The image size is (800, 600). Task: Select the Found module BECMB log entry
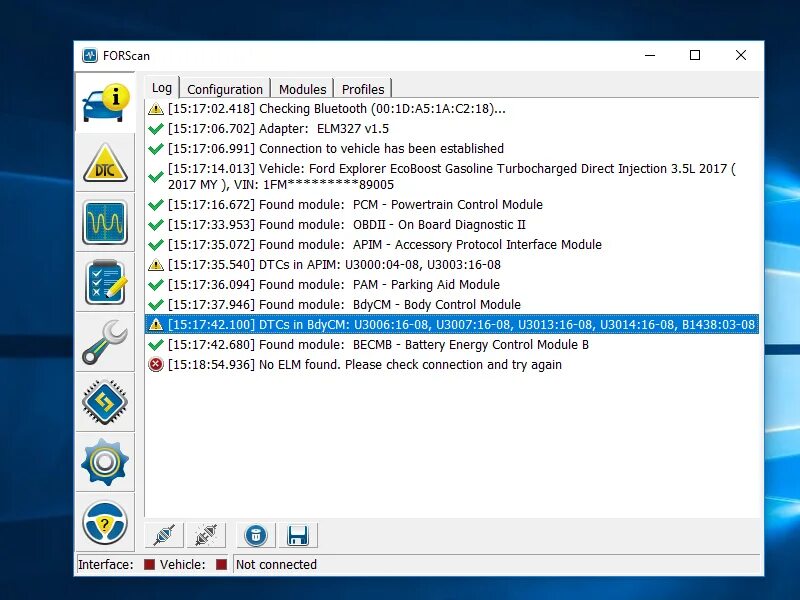452,344
